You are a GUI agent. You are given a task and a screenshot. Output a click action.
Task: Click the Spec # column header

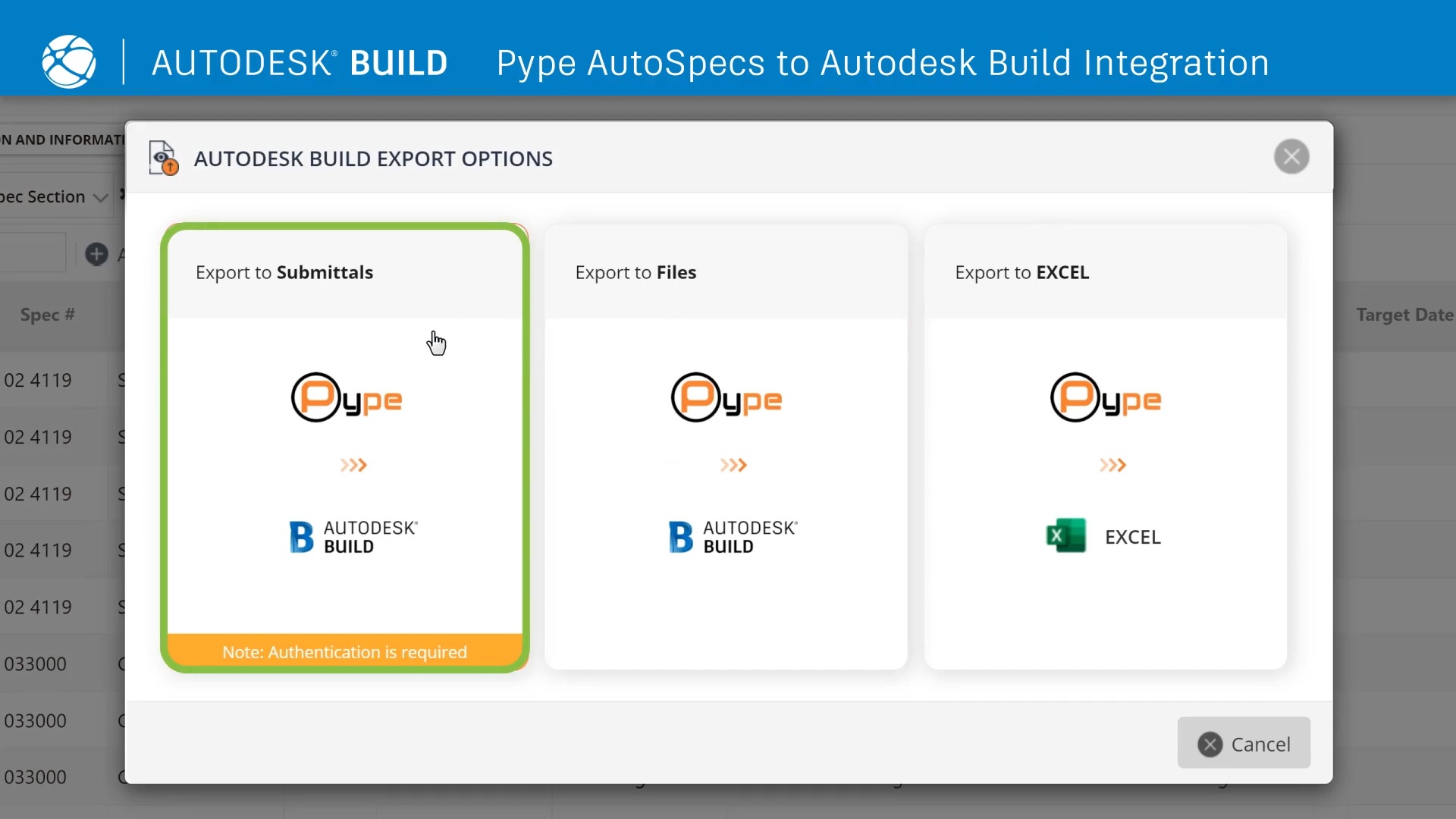pyautogui.click(x=47, y=315)
